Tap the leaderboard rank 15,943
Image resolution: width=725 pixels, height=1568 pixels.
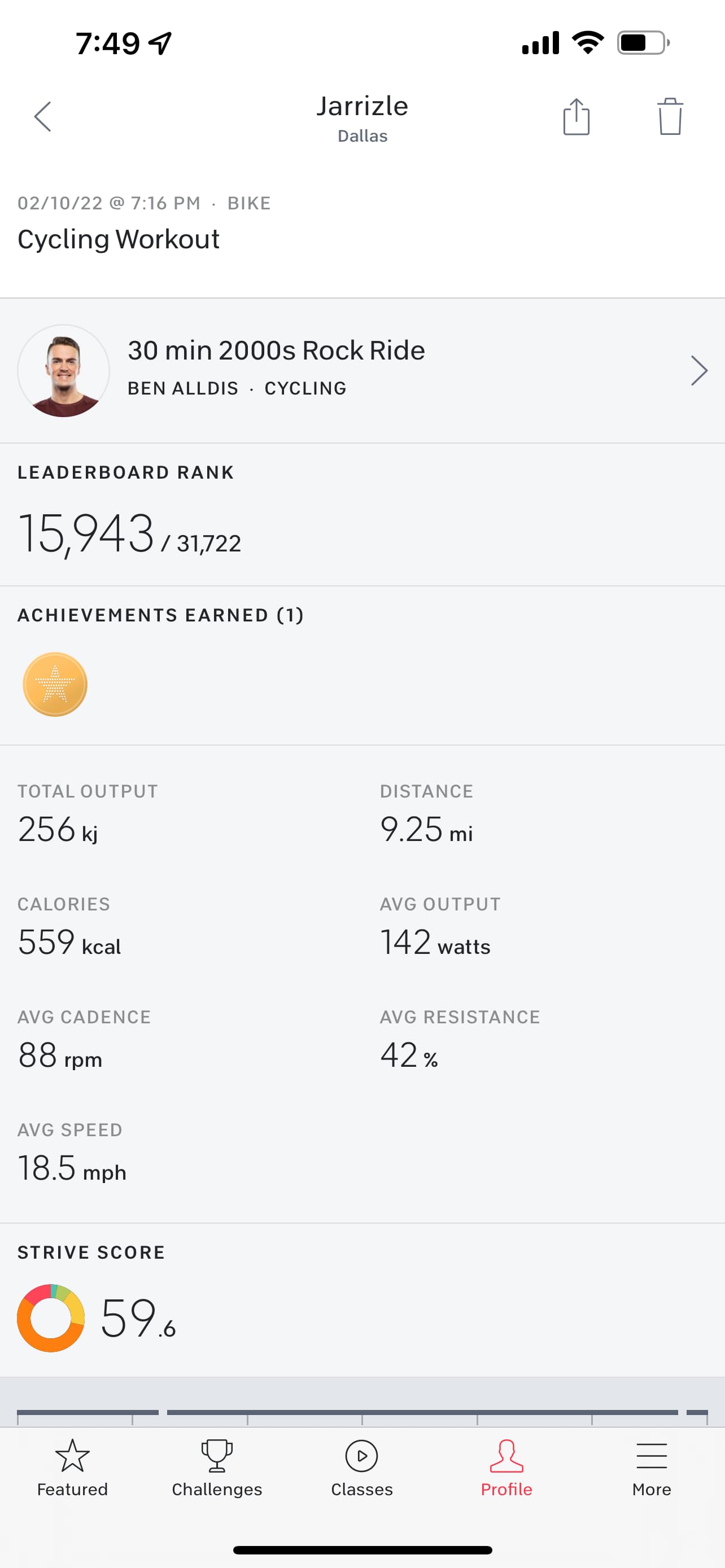pos(86,533)
